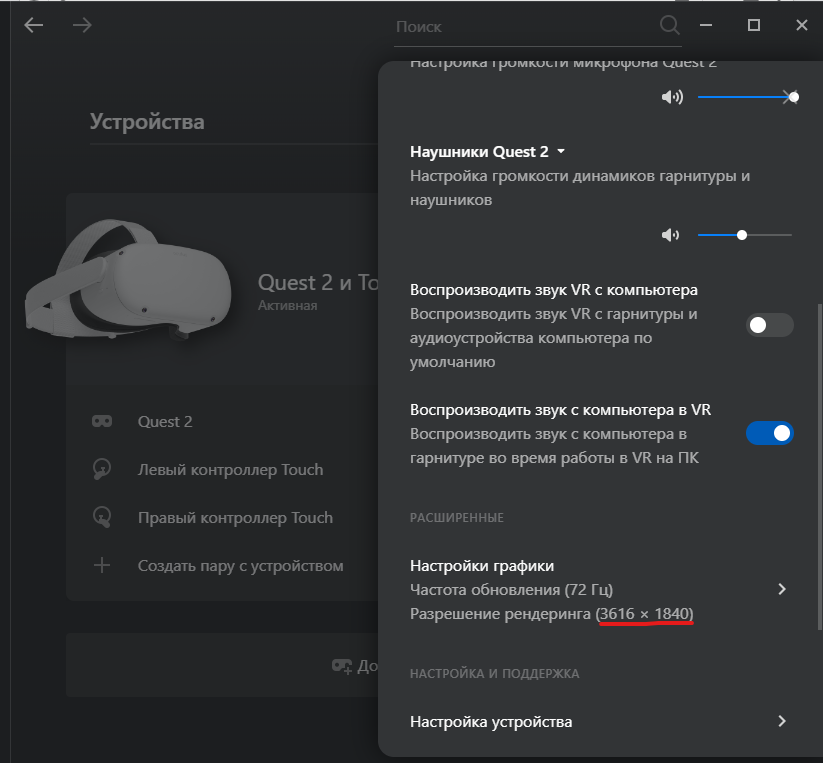Select Правый контроллер Touch entry
Screen dimensions: 823x763
coord(235,518)
